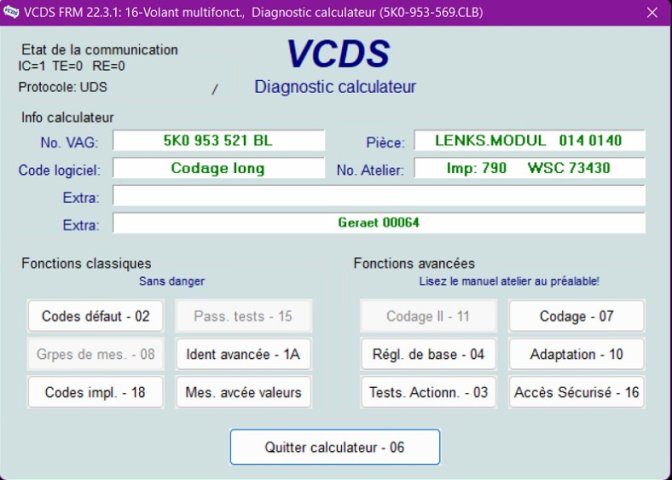Screen dimensions: 672x480
Task: Click the 'IC=1 TE=0 RE=0' status text
Action: [x=72, y=66]
